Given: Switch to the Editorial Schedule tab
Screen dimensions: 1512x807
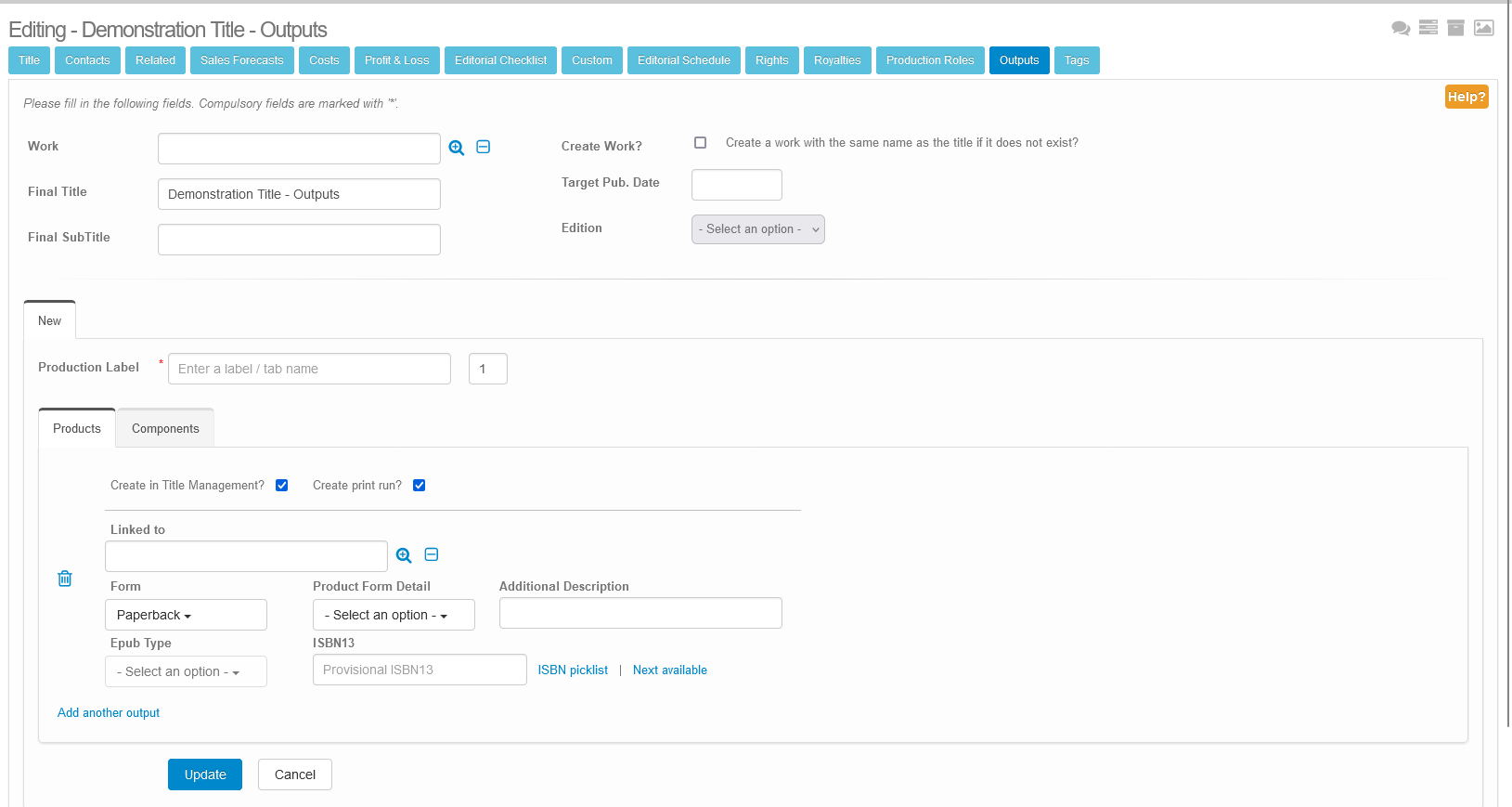Looking at the screenshot, I should click(683, 60).
